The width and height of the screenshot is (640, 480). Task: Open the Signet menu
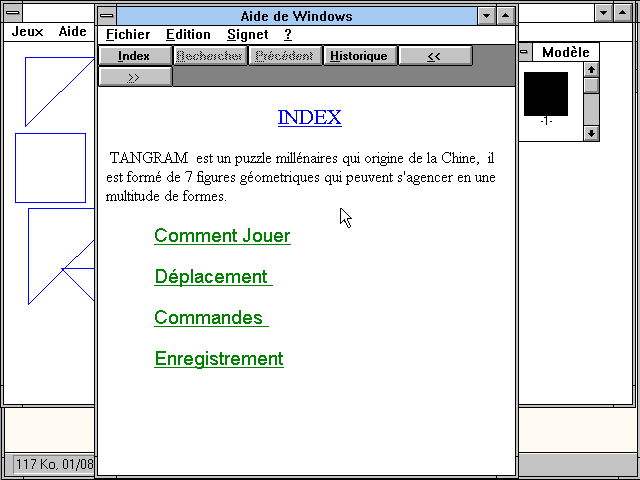tap(247, 35)
